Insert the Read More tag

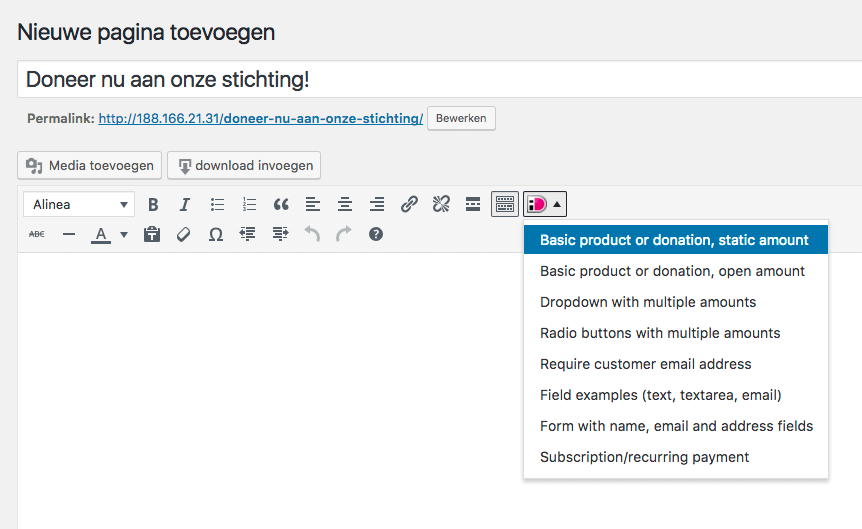[x=473, y=205]
